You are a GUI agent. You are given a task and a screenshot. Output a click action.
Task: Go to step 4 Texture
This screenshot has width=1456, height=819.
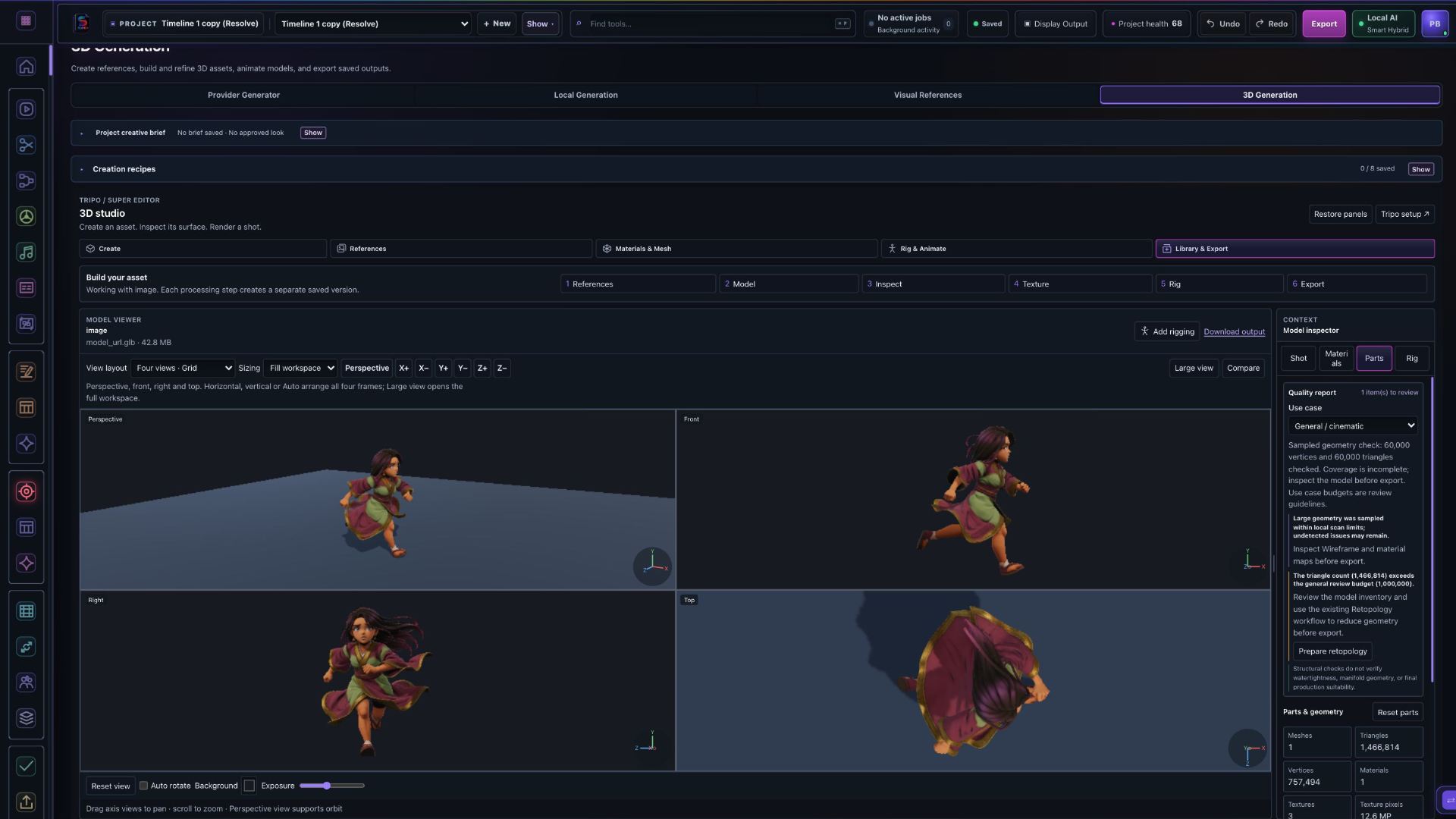[x=1080, y=284]
